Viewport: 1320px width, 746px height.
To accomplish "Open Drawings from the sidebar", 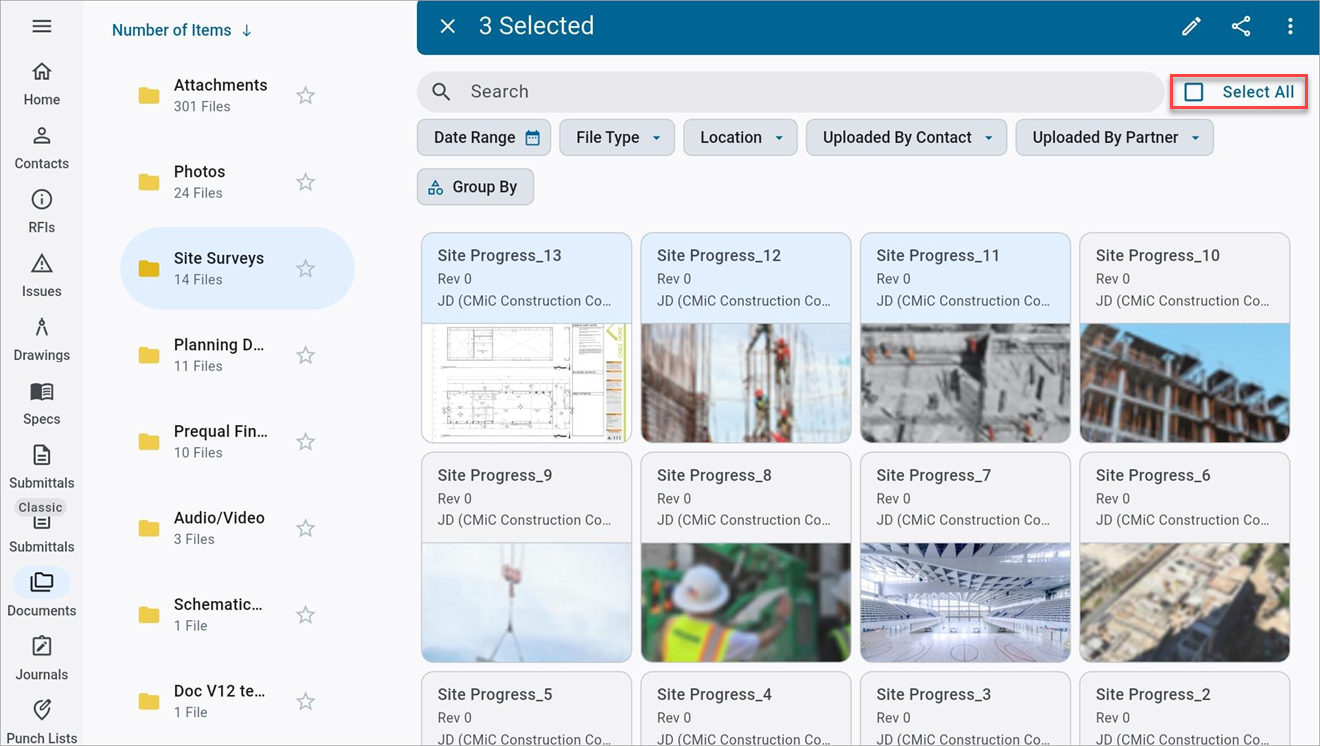I will 42,340.
